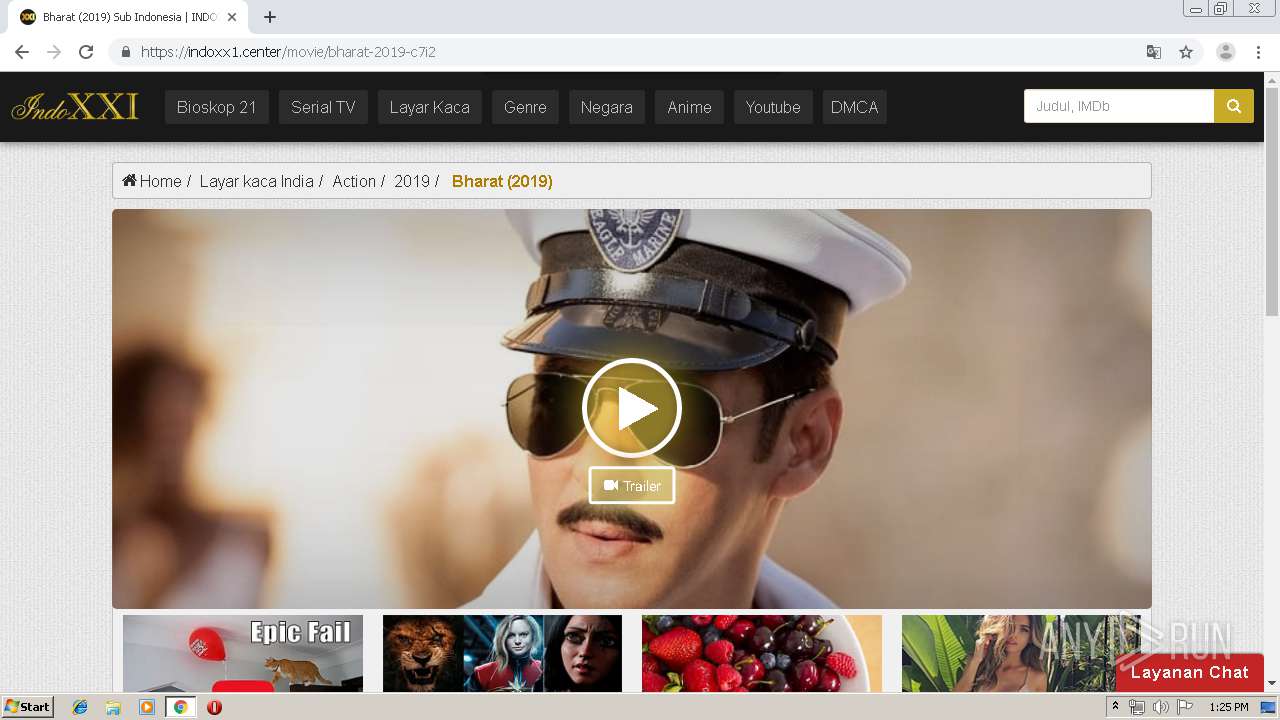This screenshot has height=720, width=1280.
Task: Click the browser back arrow
Action: 22,52
